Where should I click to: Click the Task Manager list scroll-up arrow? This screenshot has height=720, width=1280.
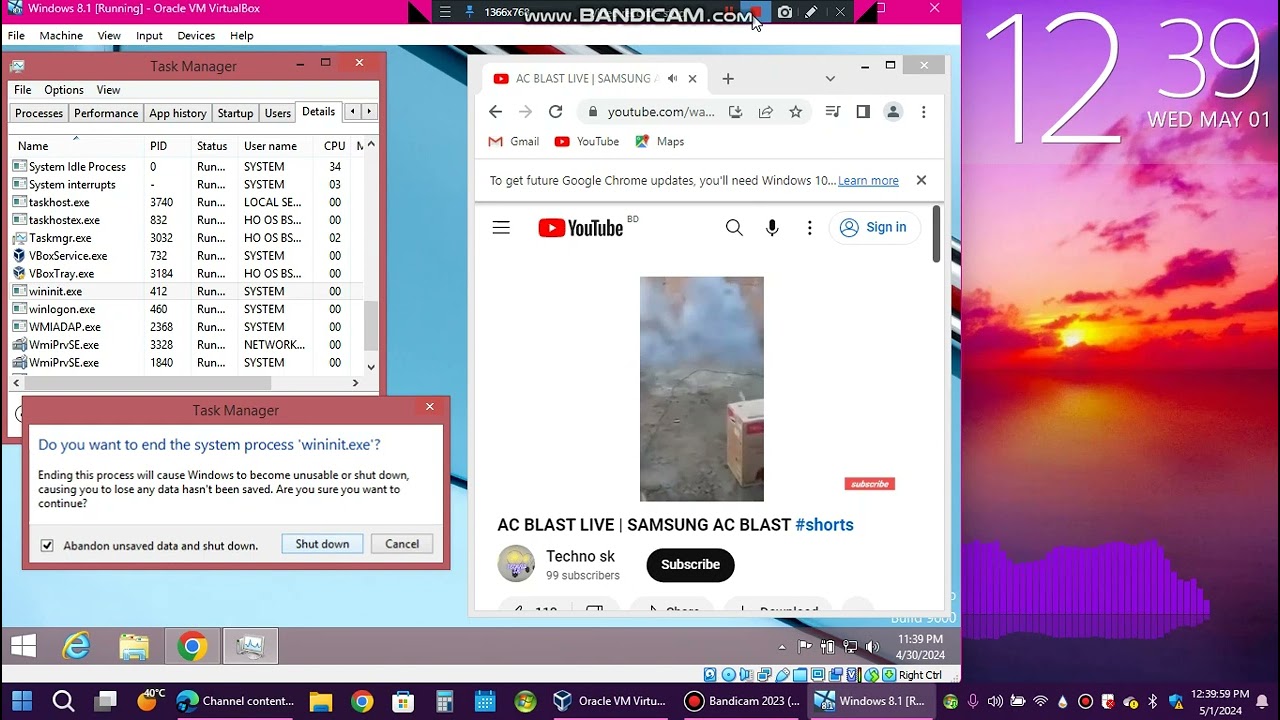pyautogui.click(x=371, y=146)
